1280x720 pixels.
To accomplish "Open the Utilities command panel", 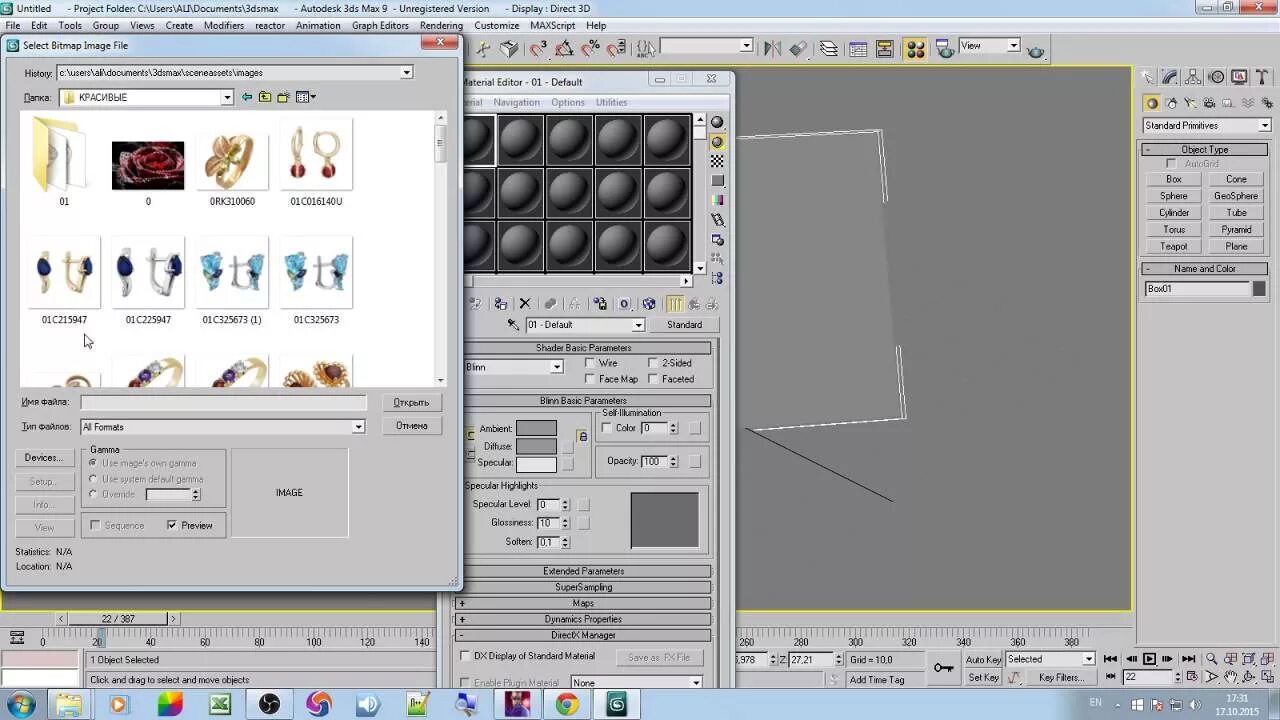I will pos(1263,77).
